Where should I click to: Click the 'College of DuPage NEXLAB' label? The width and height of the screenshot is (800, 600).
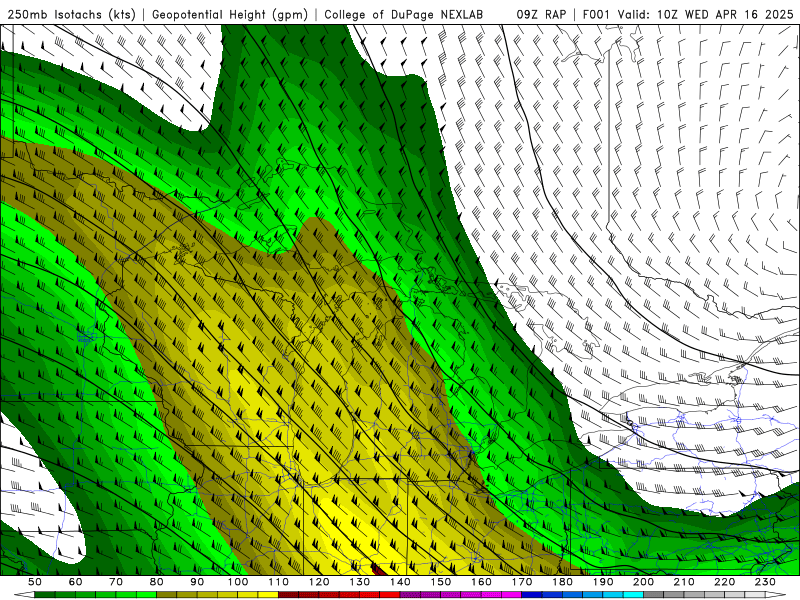404,14
